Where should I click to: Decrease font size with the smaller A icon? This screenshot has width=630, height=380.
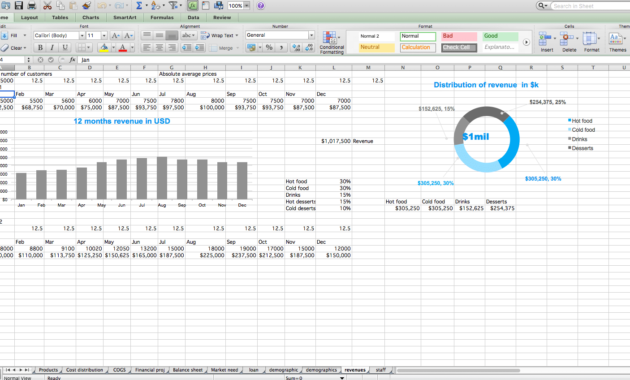coord(129,35)
